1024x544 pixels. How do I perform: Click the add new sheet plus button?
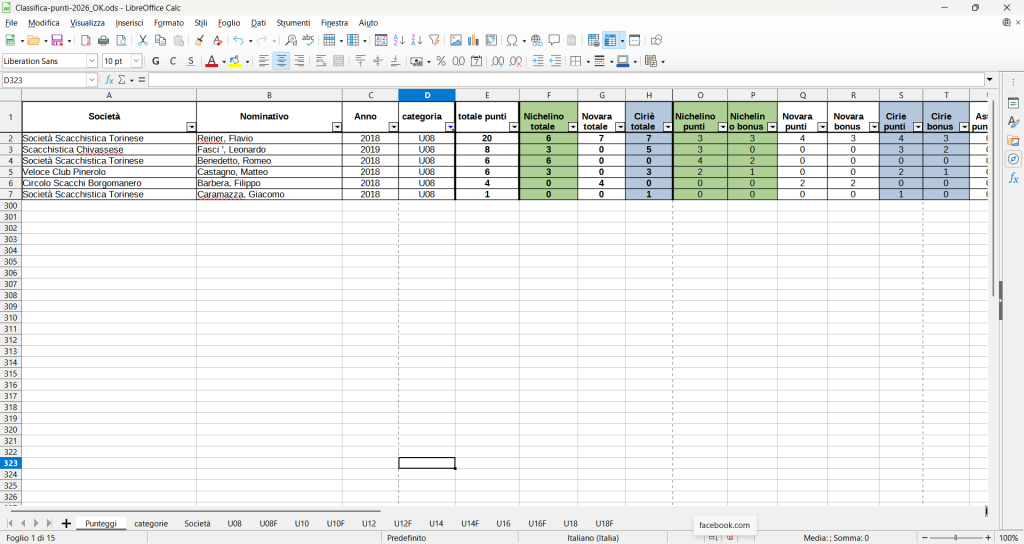coord(66,523)
